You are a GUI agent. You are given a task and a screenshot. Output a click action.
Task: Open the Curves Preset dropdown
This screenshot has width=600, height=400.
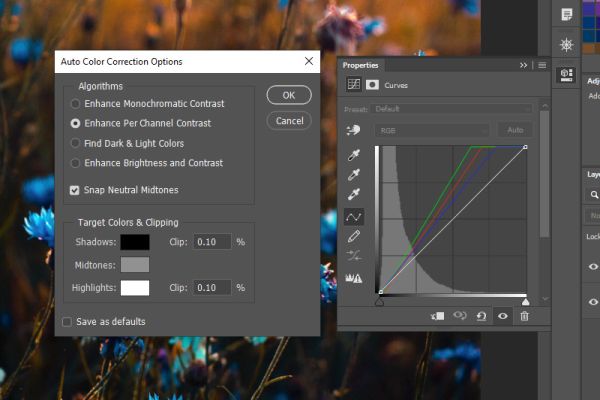tap(452, 109)
